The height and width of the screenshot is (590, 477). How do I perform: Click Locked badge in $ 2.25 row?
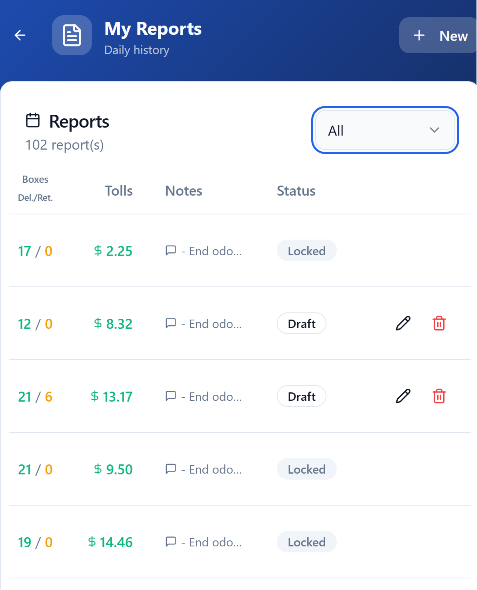(x=307, y=251)
